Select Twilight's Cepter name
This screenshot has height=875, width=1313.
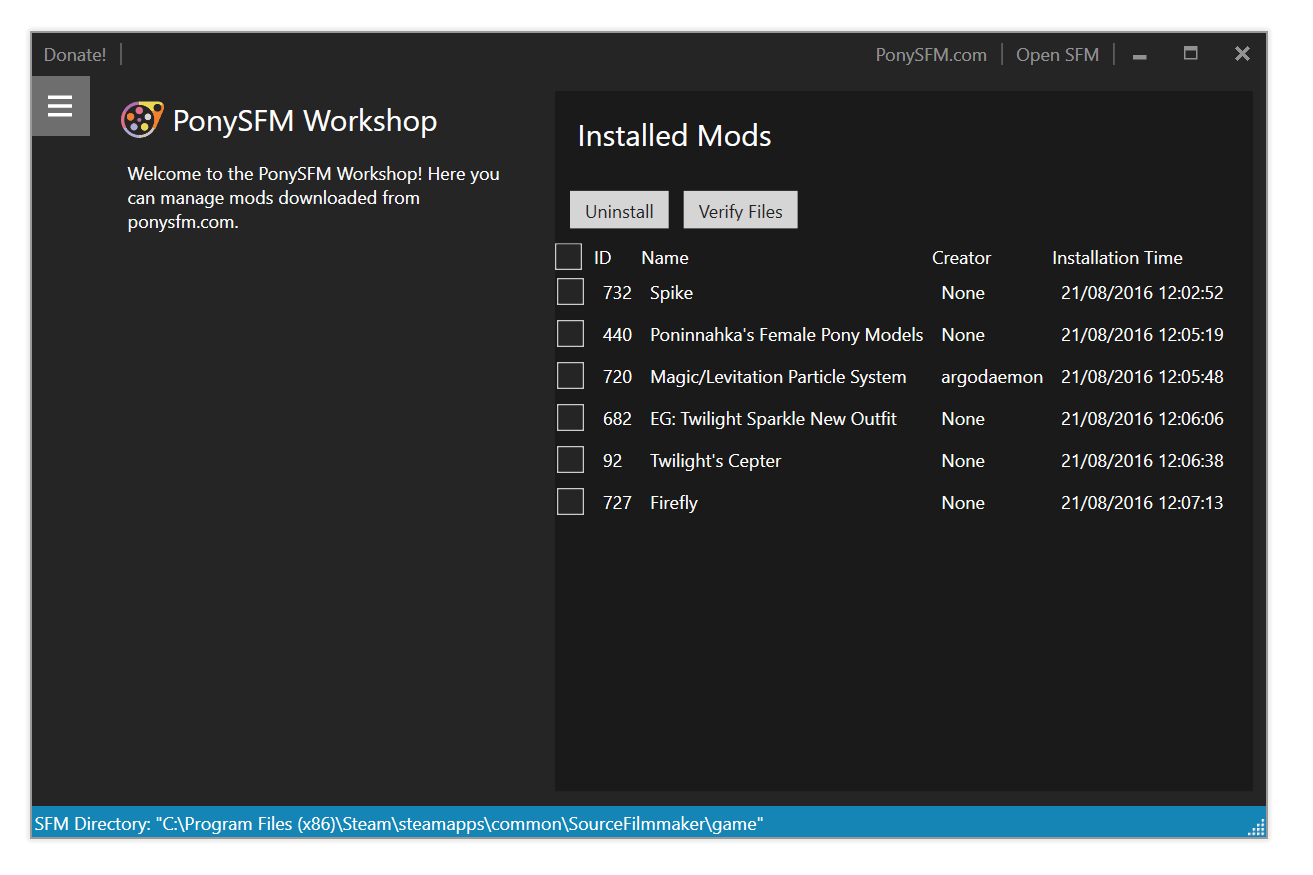click(715, 461)
